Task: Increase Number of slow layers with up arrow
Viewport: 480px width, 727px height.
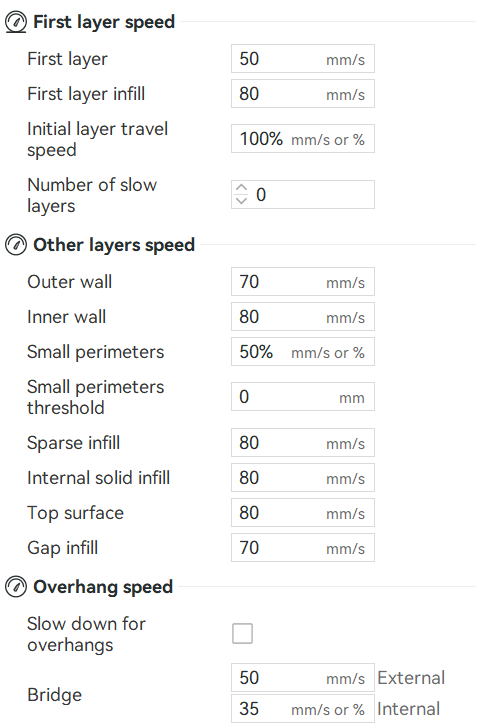Action: [x=241, y=188]
